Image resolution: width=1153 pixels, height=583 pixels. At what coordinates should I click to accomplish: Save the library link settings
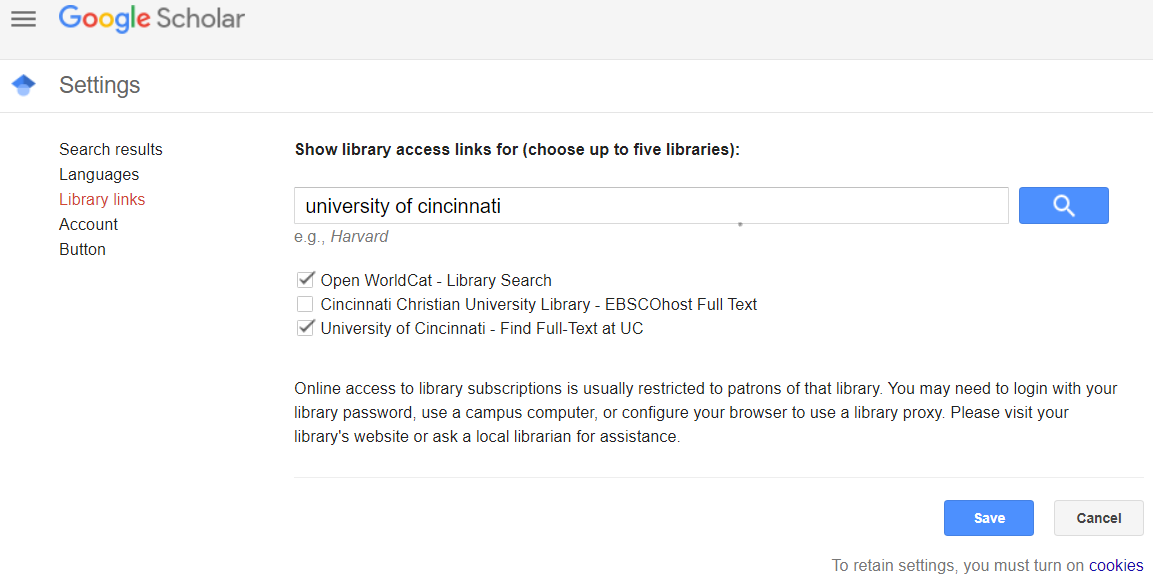tap(989, 518)
